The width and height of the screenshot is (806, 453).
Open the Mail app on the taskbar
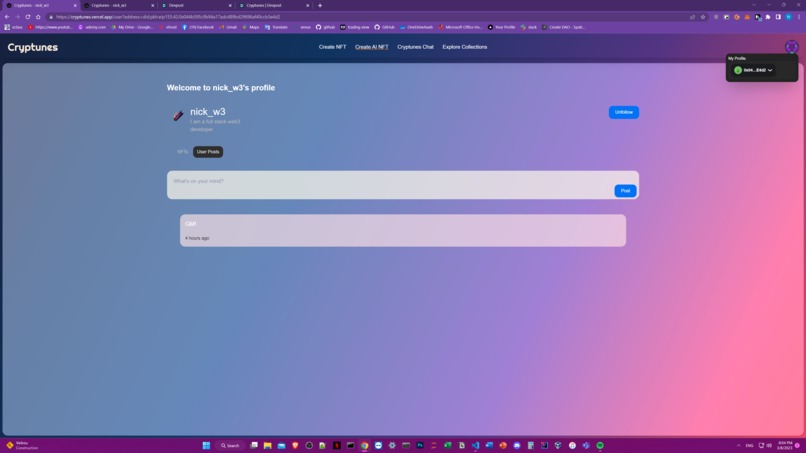coord(281,445)
